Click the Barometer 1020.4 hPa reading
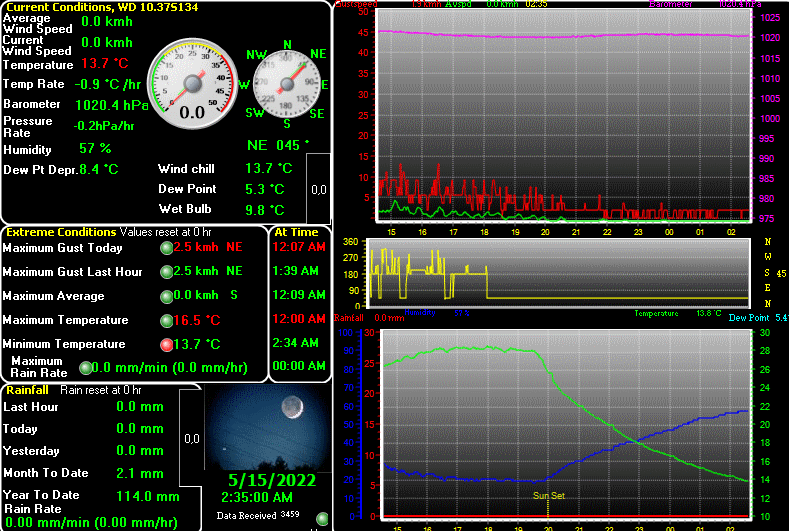The image size is (789, 531). (112, 105)
